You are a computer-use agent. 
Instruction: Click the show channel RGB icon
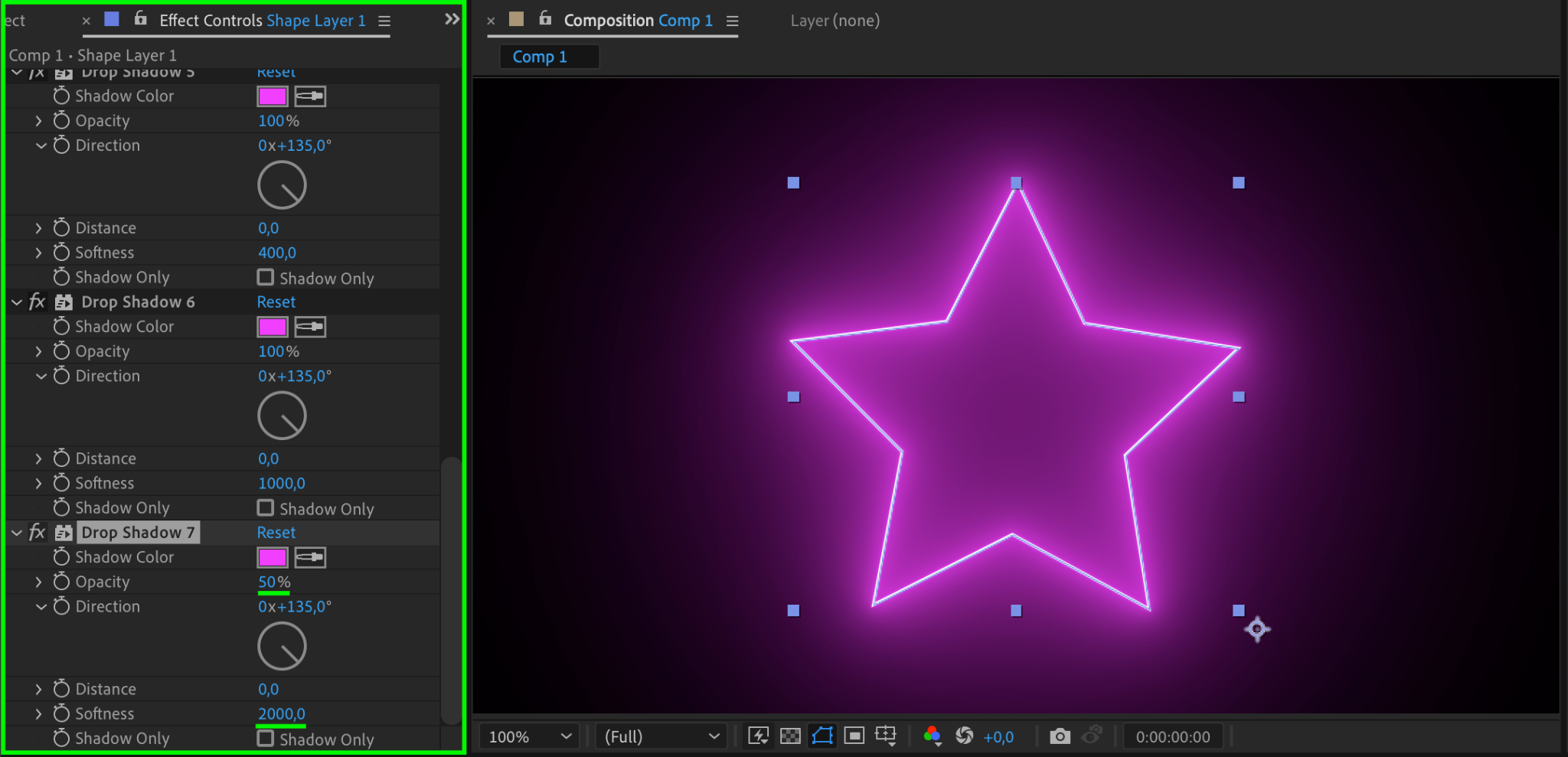point(932,736)
